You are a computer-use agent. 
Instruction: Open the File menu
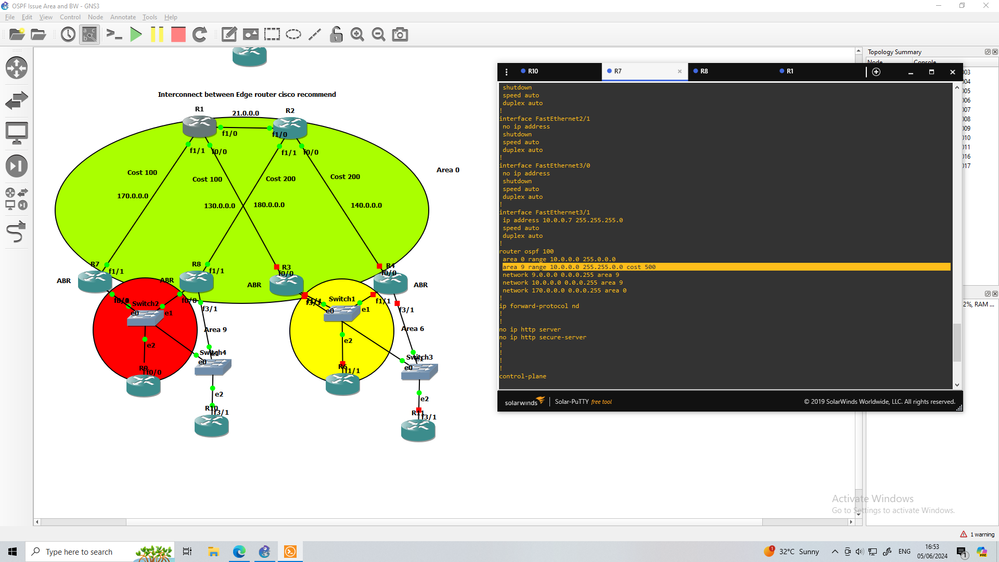click(x=10, y=17)
